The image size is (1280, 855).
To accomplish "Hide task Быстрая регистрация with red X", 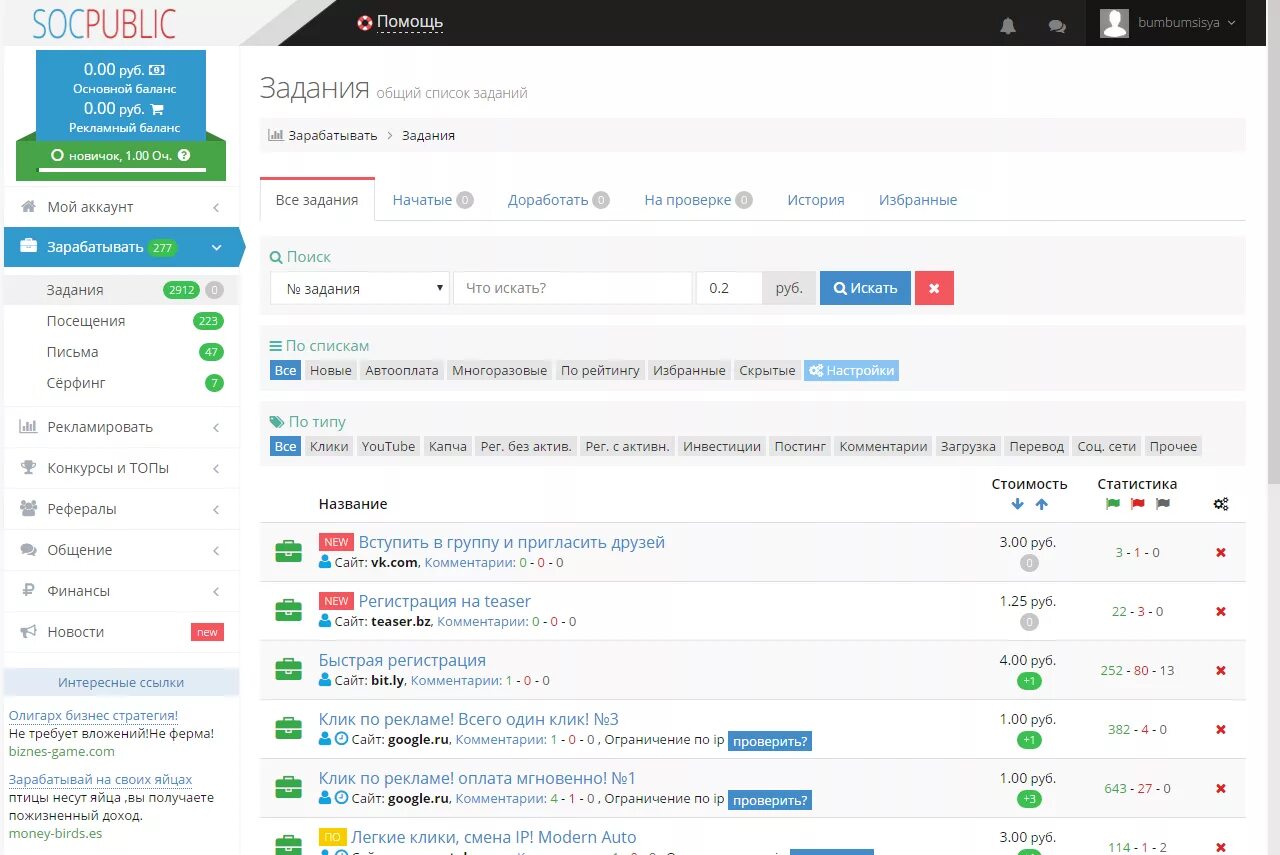I will click(x=1221, y=670).
